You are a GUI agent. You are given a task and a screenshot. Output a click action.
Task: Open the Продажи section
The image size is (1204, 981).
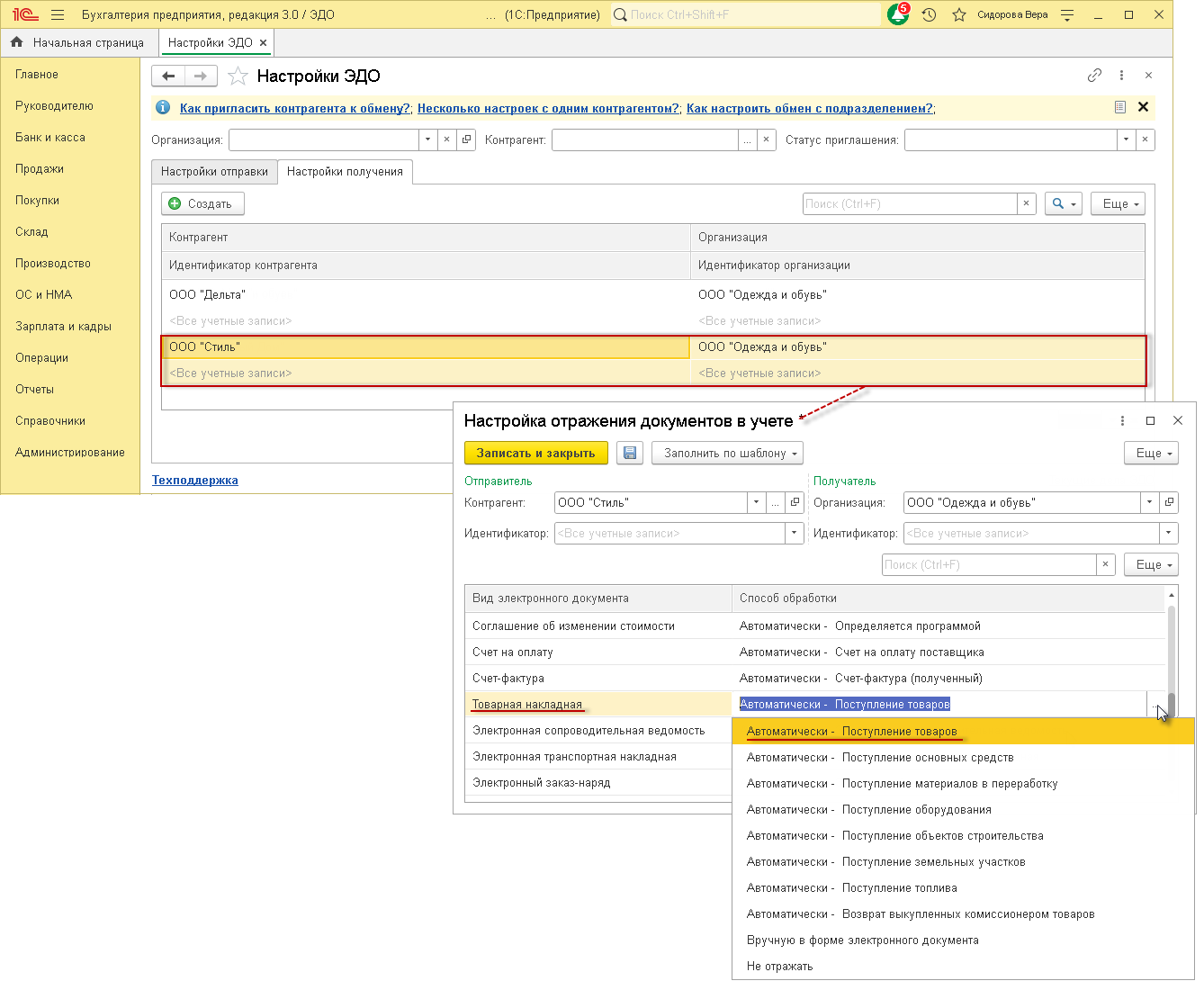pyautogui.click(x=40, y=168)
